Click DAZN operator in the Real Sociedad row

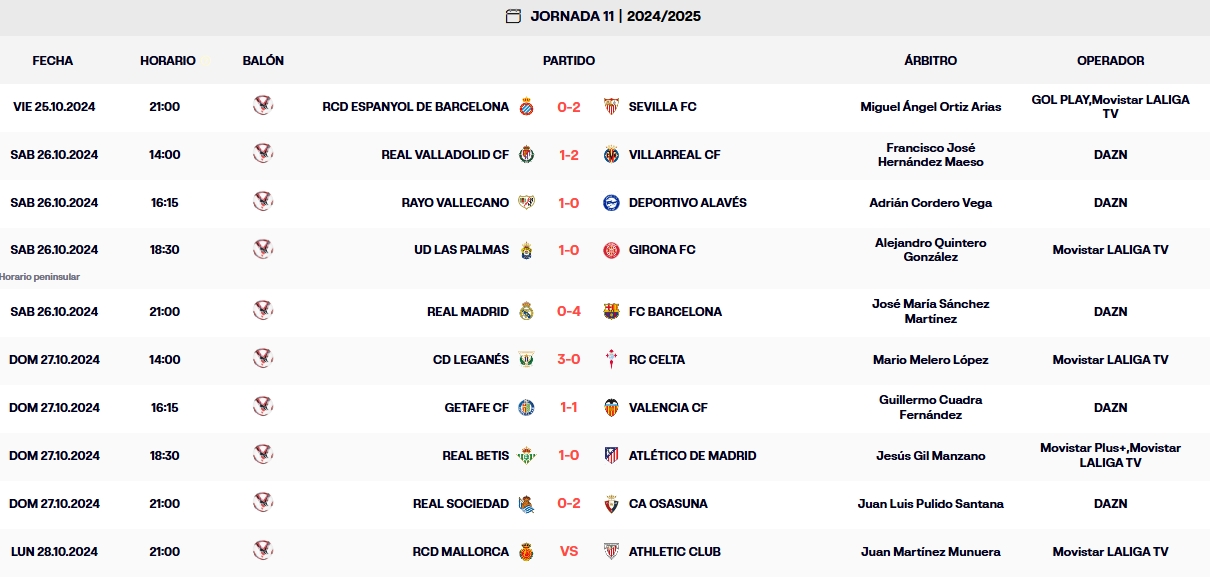1112,504
